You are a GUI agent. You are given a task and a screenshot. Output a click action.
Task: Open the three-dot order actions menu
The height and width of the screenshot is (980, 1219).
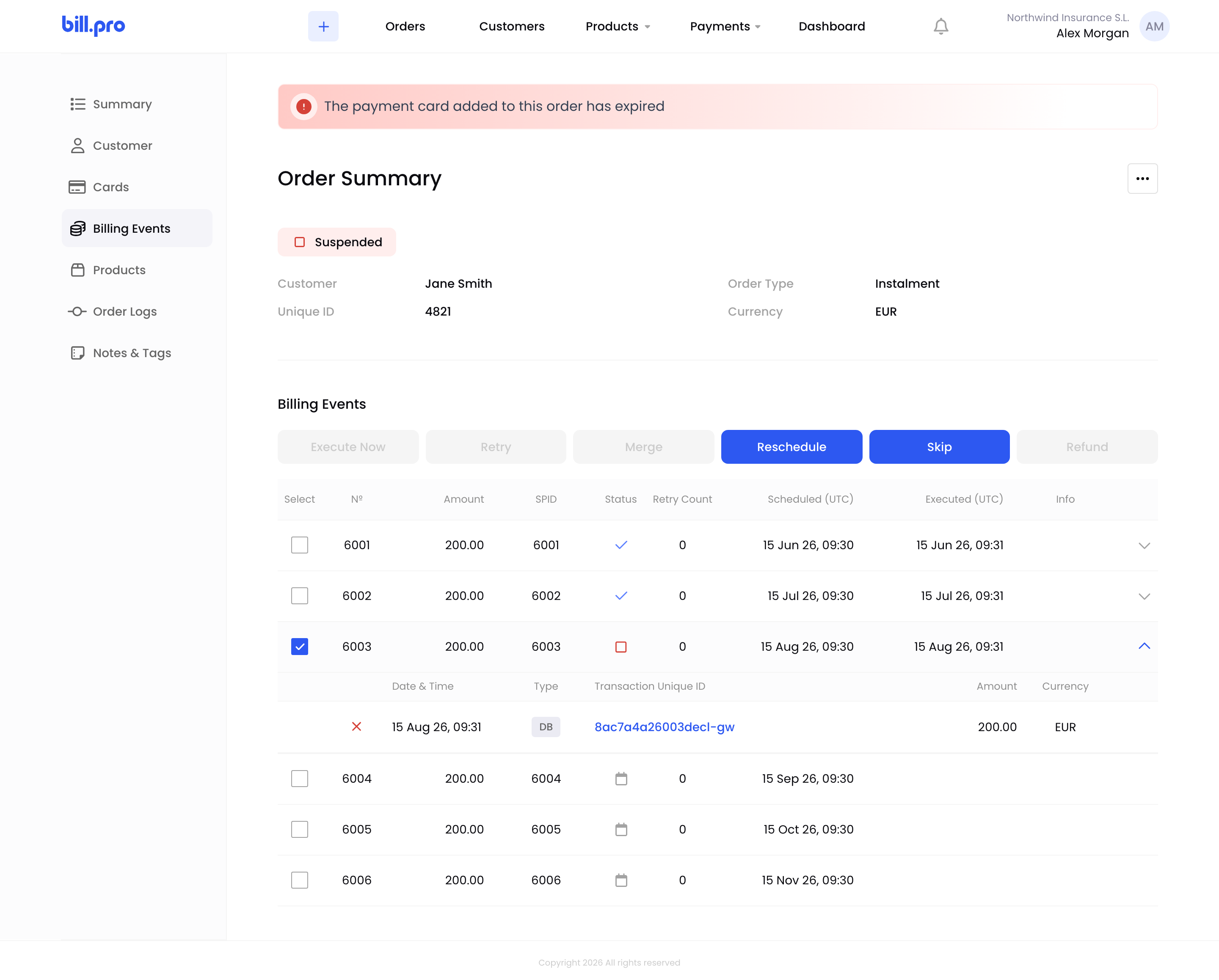1142,179
